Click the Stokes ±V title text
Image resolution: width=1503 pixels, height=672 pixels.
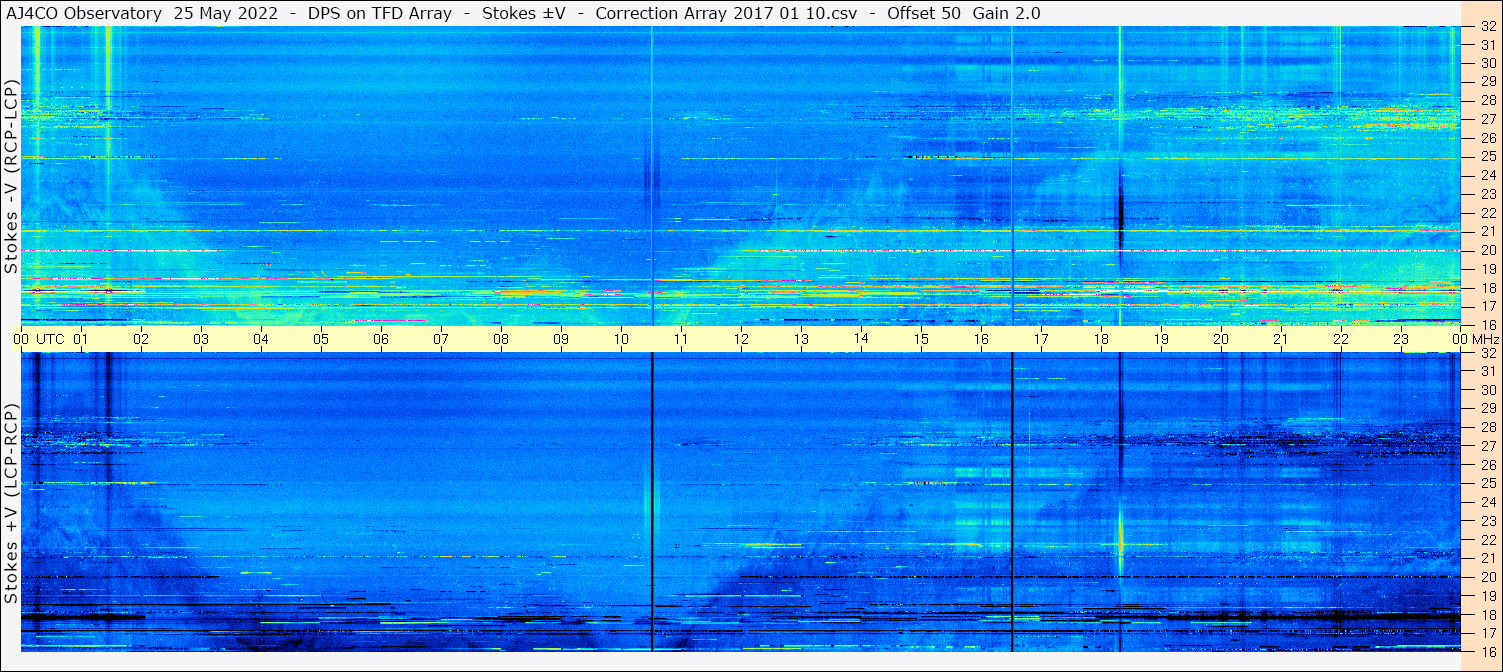click(x=526, y=13)
